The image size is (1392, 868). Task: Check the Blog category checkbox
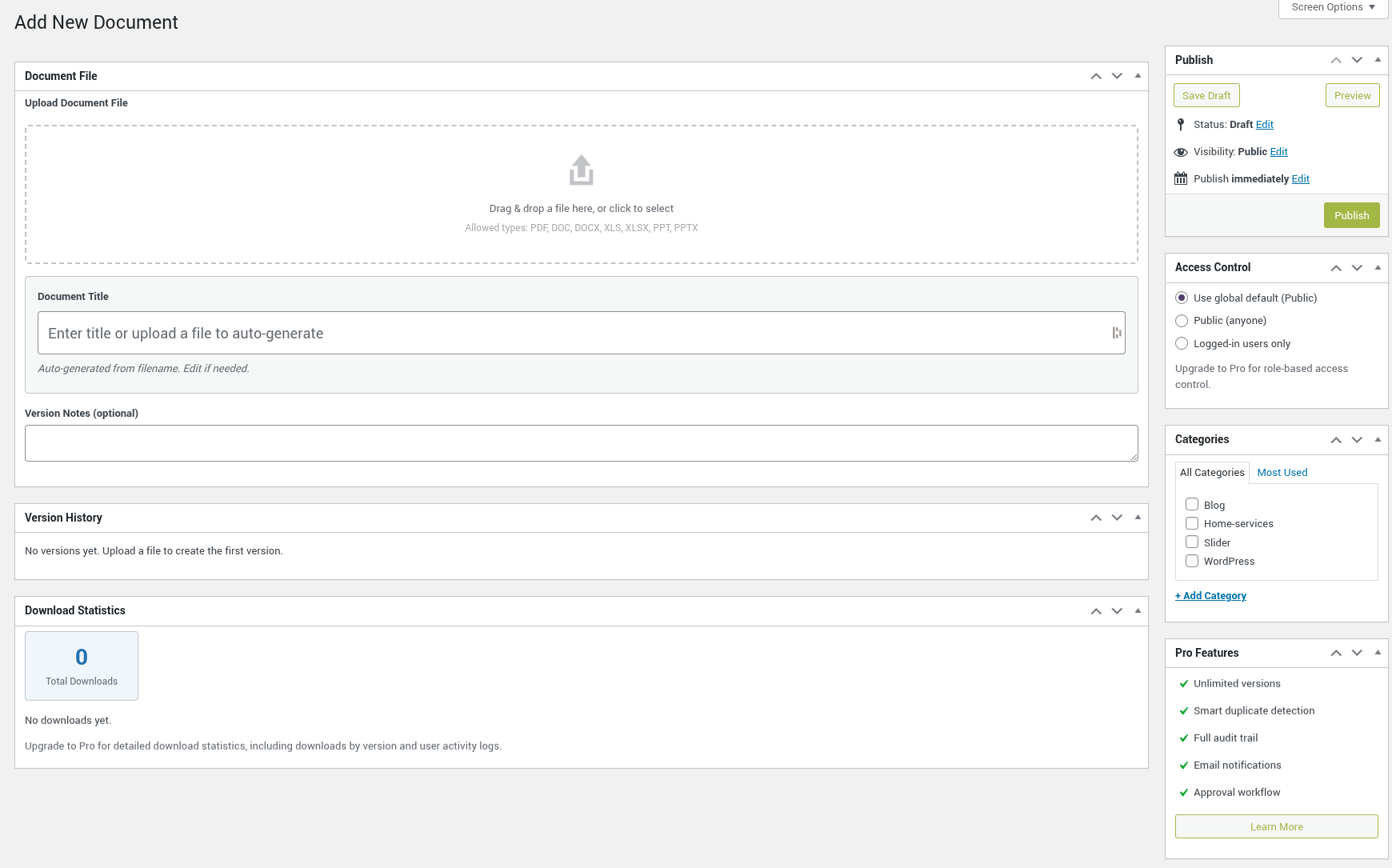(x=1191, y=504)
